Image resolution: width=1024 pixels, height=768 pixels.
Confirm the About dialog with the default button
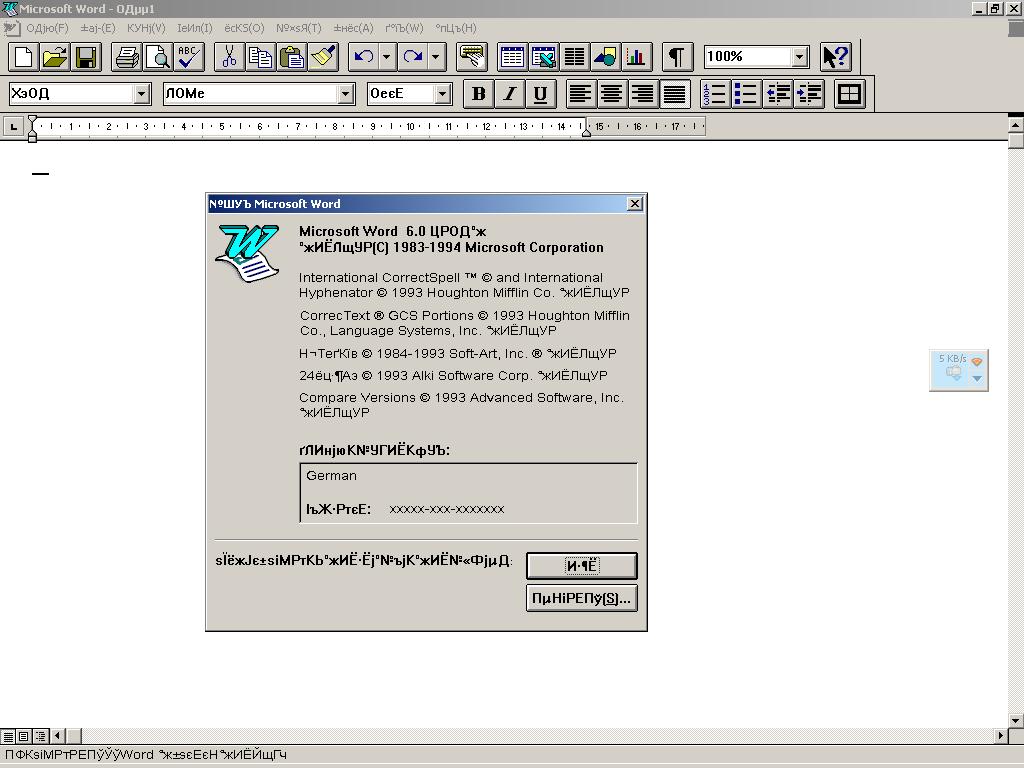click(581, 566)
